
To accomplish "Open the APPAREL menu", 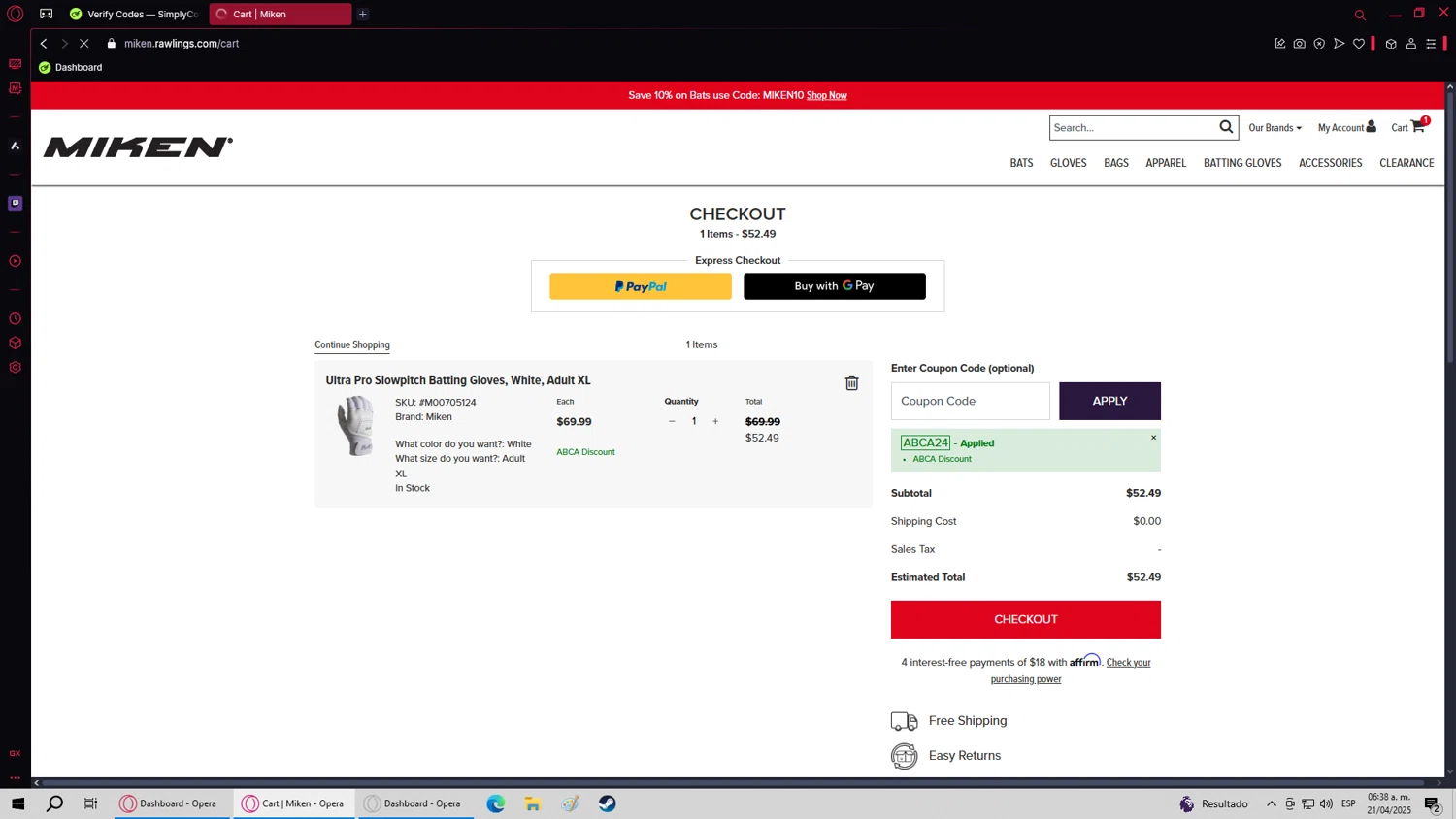I will (x=1166, y=163).
